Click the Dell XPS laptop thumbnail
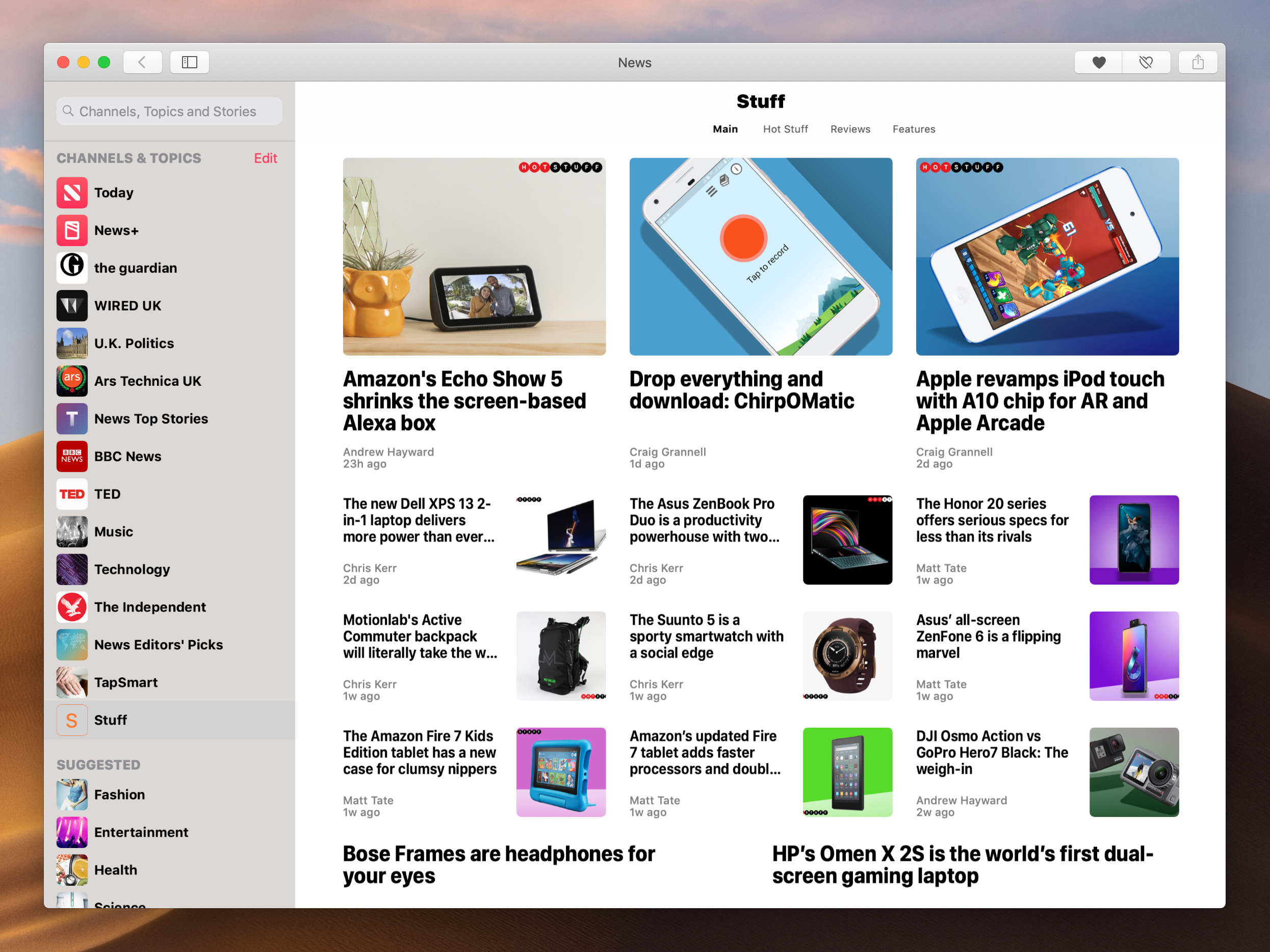 (561, 540)
